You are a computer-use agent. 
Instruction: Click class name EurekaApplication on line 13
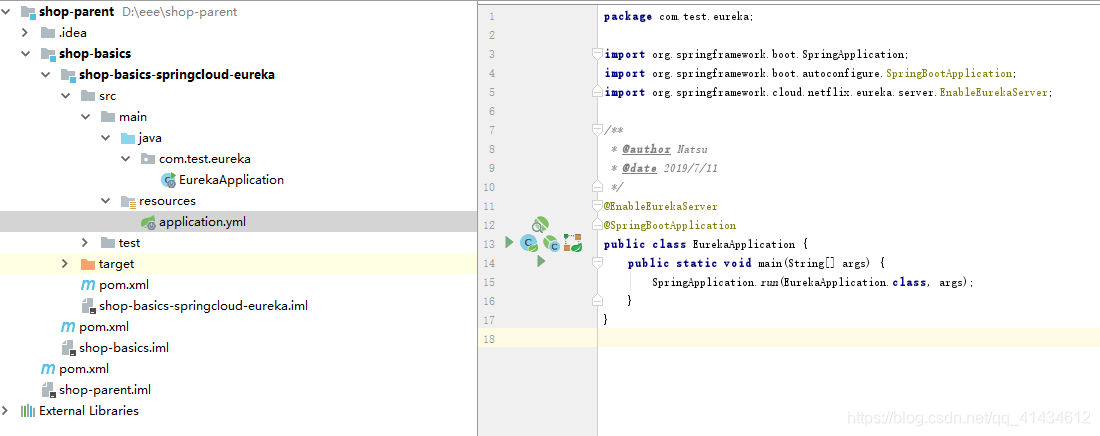point(744,244)
